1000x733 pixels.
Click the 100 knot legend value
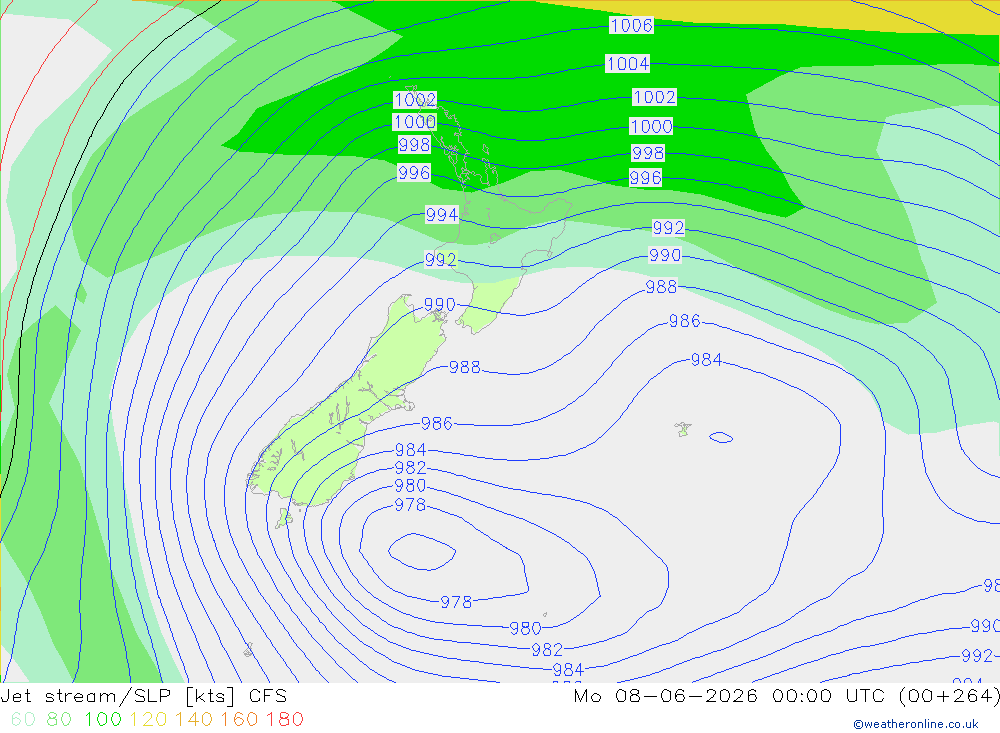pos(103,720)
